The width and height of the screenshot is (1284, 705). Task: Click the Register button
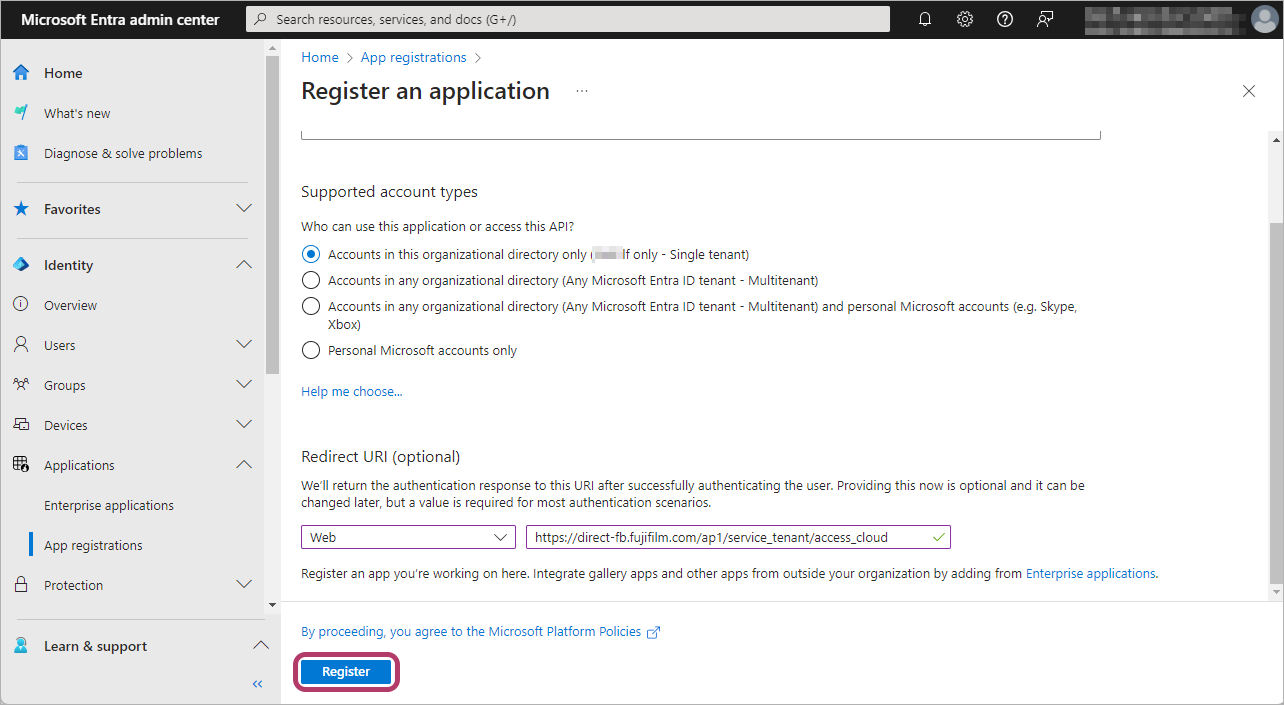(x=346, y=672)
